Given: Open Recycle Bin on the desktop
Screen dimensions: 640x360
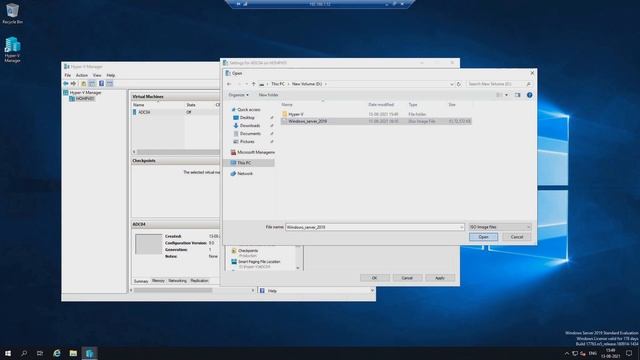Looking at the screenshot, I should (12, 13).
